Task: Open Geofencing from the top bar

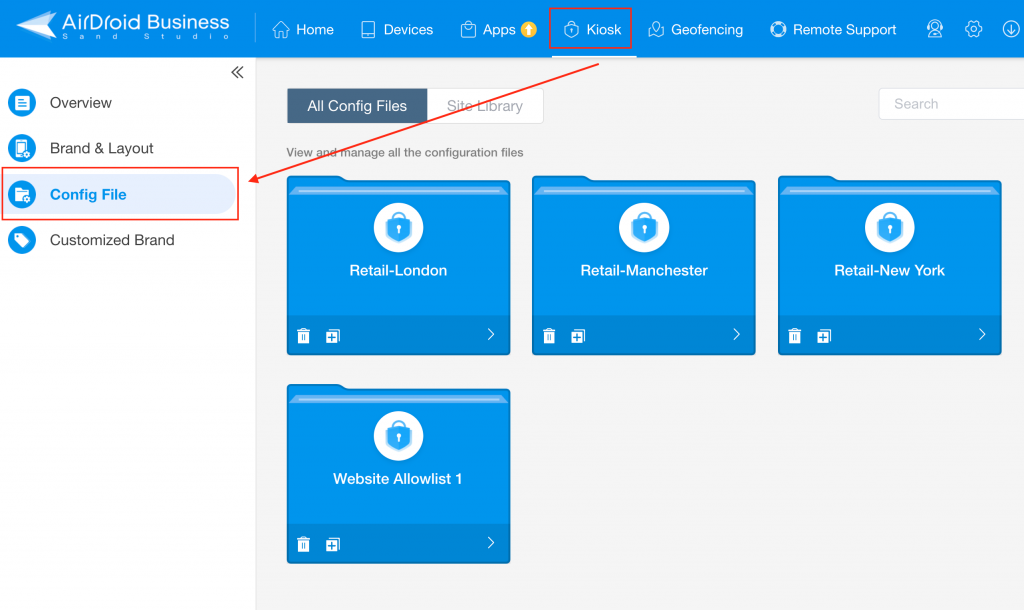Action: pos(696,29)
